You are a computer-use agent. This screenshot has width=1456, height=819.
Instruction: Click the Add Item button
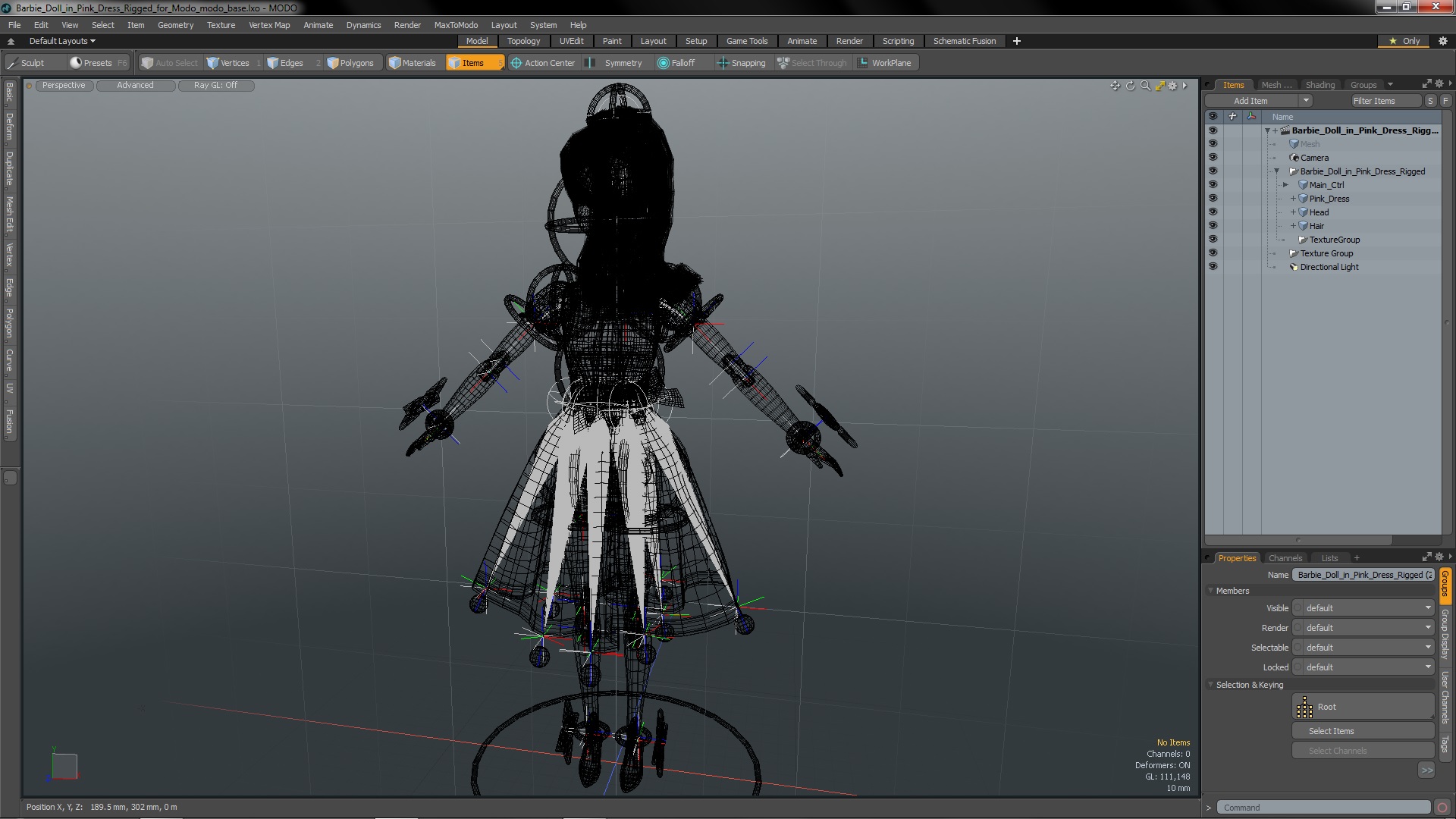(1251, 101)
